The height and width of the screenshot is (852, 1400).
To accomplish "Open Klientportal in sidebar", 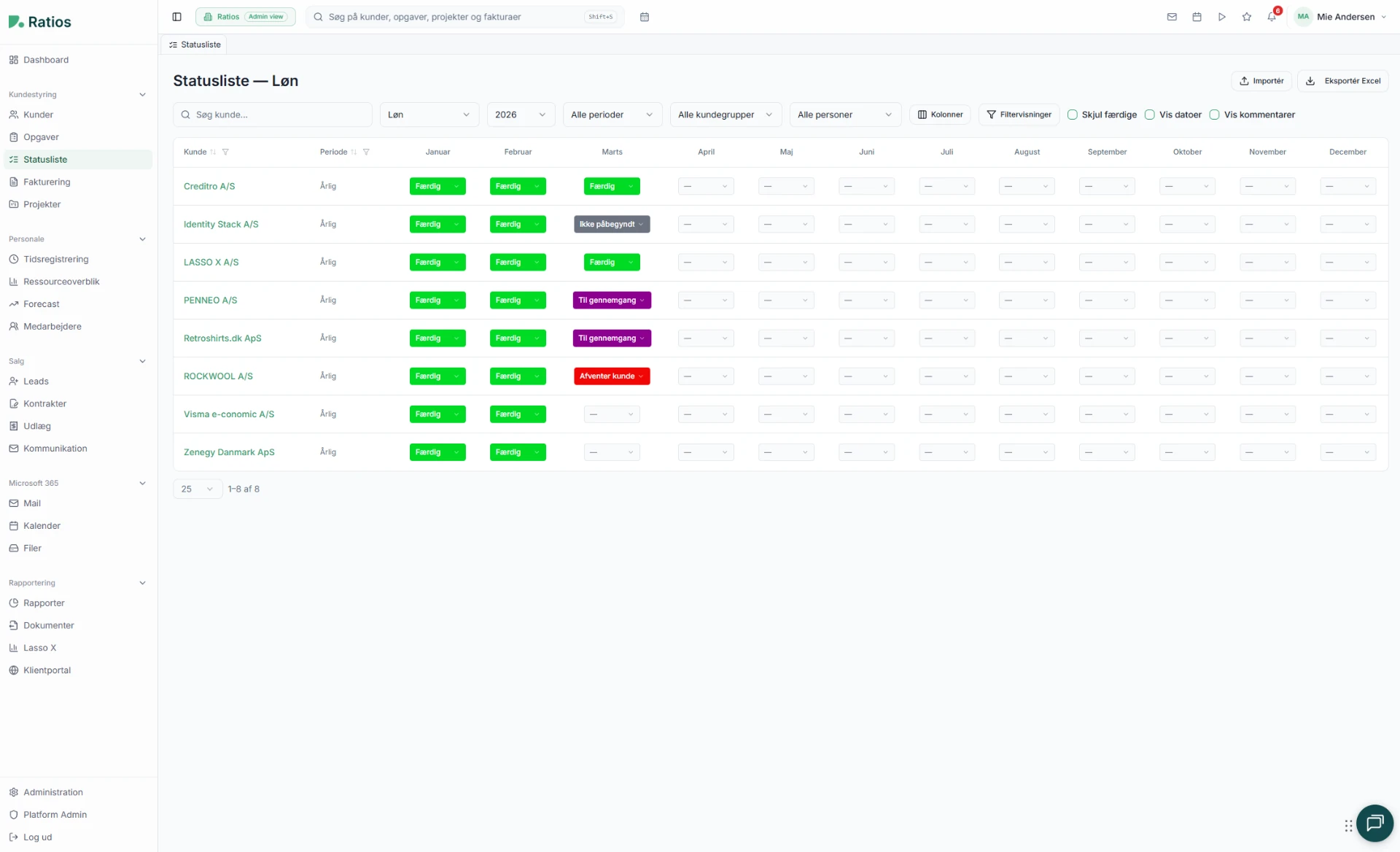I will (78, 670).
